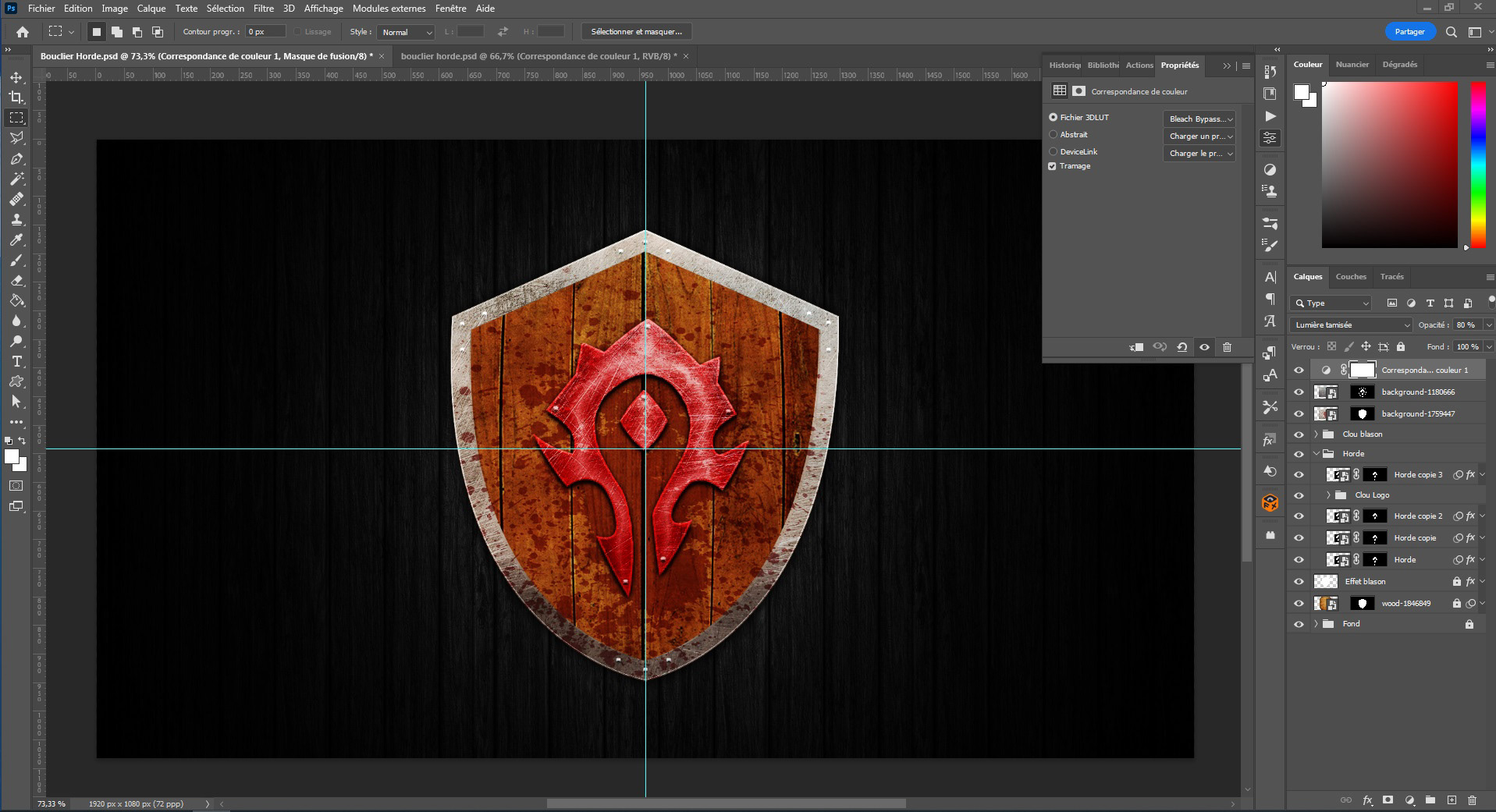1496x812 pixels.
Task: Hide the background-1180666 layer
Action: (1299, 392)
